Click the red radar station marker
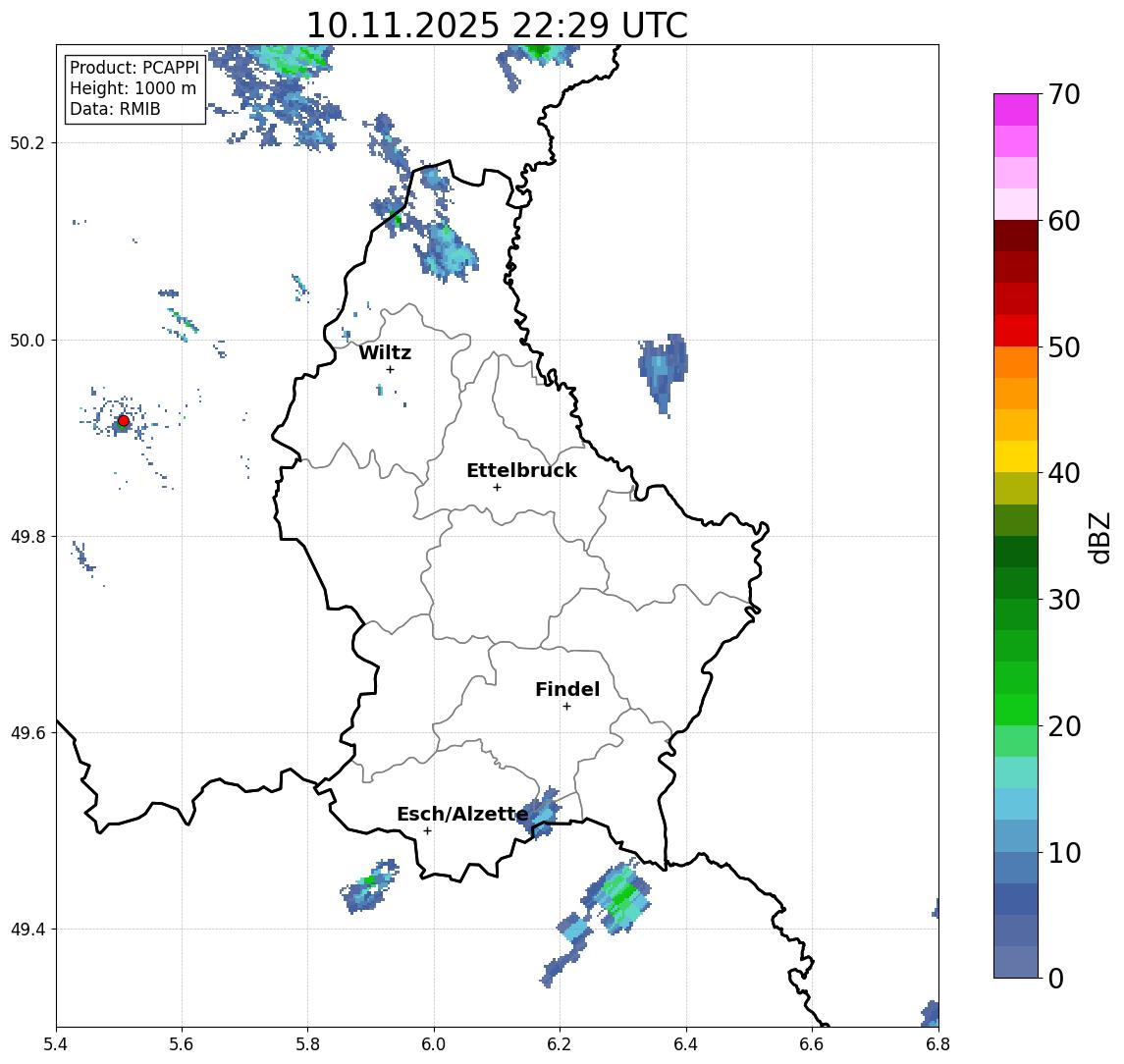Viewport: 1124px width, 1064px height. point(124,421)
